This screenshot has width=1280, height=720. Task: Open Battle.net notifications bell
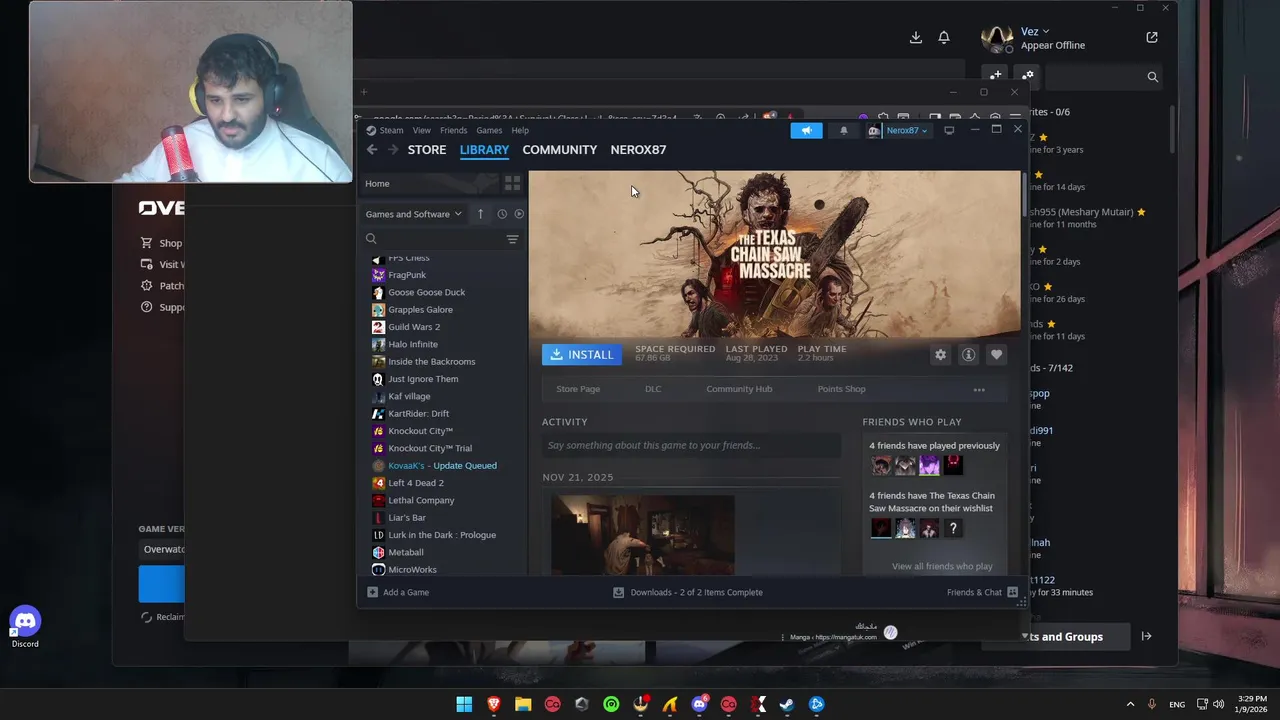click(943, 37)
